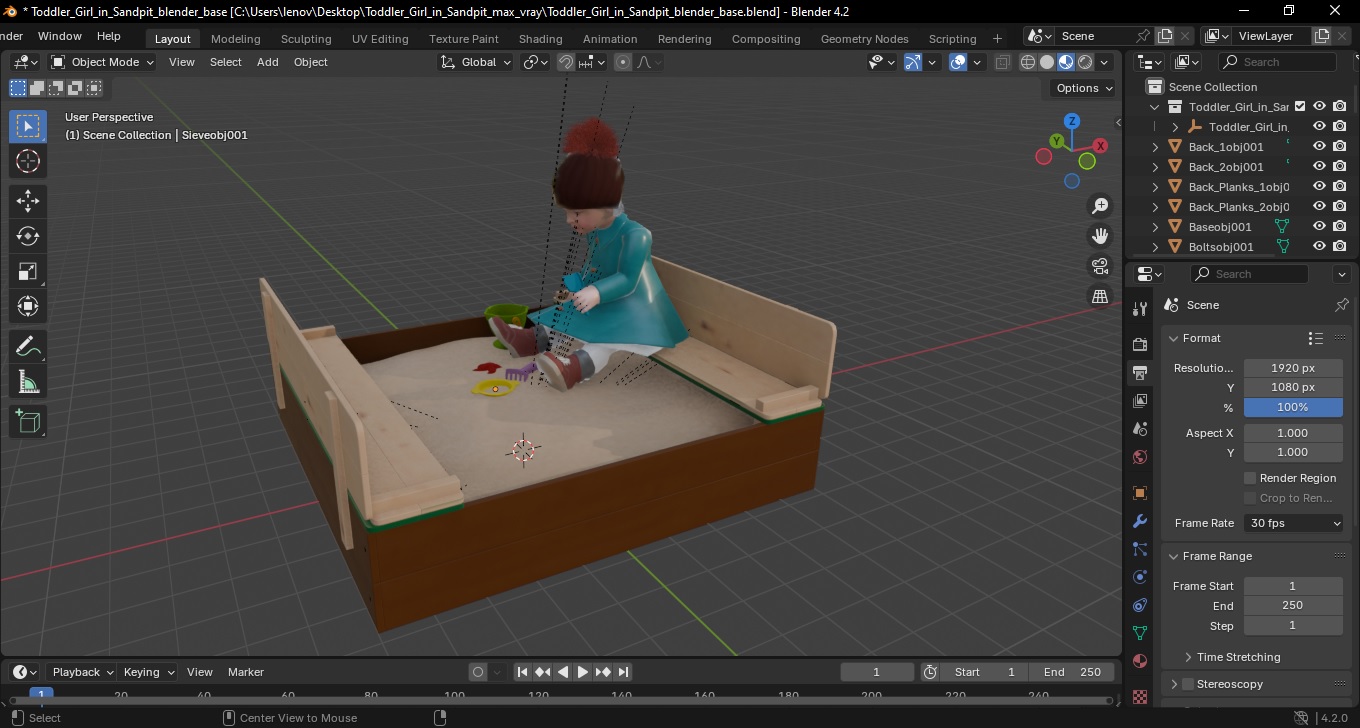Jump to the end frame

(x=624, y=672)
